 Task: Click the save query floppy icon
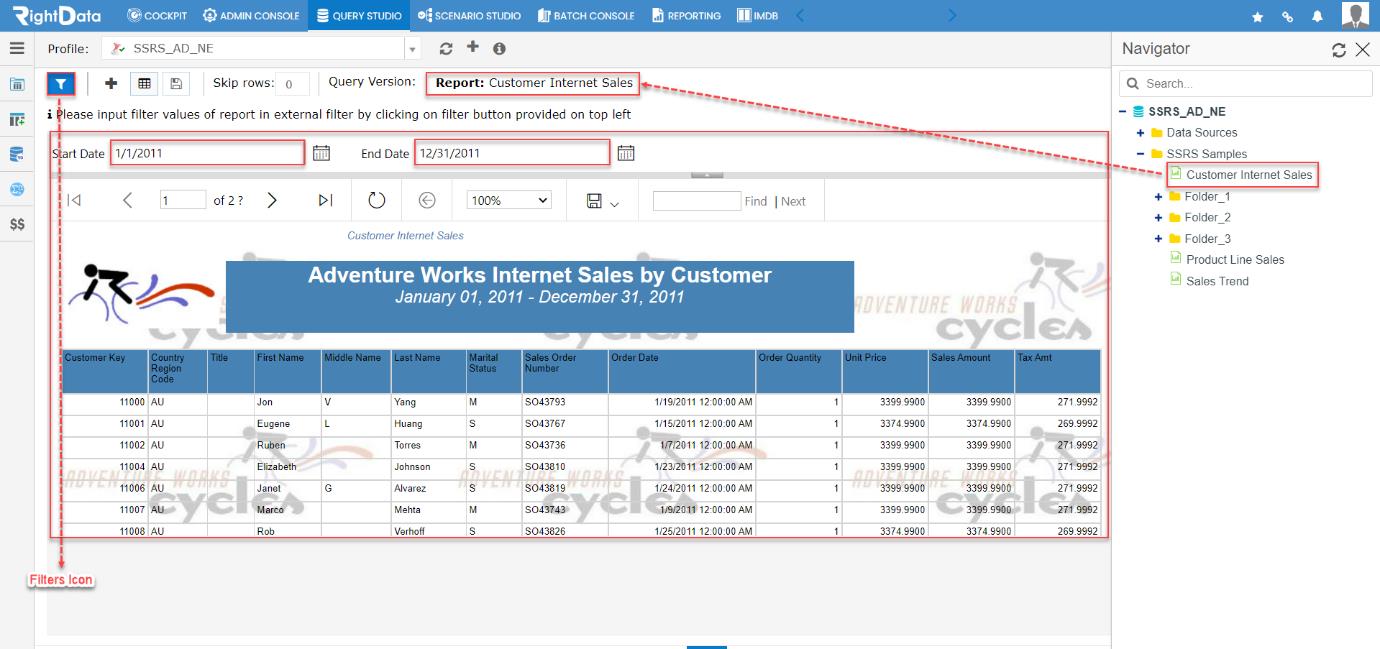(x=176, y=84)
